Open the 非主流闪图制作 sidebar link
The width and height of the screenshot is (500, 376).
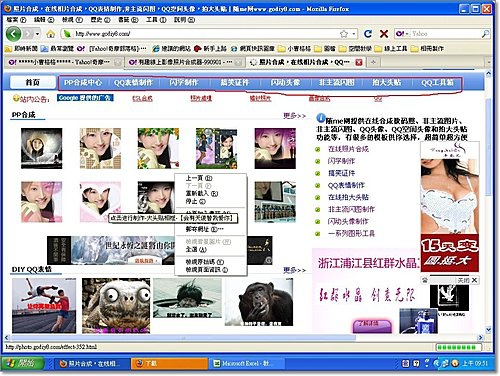click(351, 209)
